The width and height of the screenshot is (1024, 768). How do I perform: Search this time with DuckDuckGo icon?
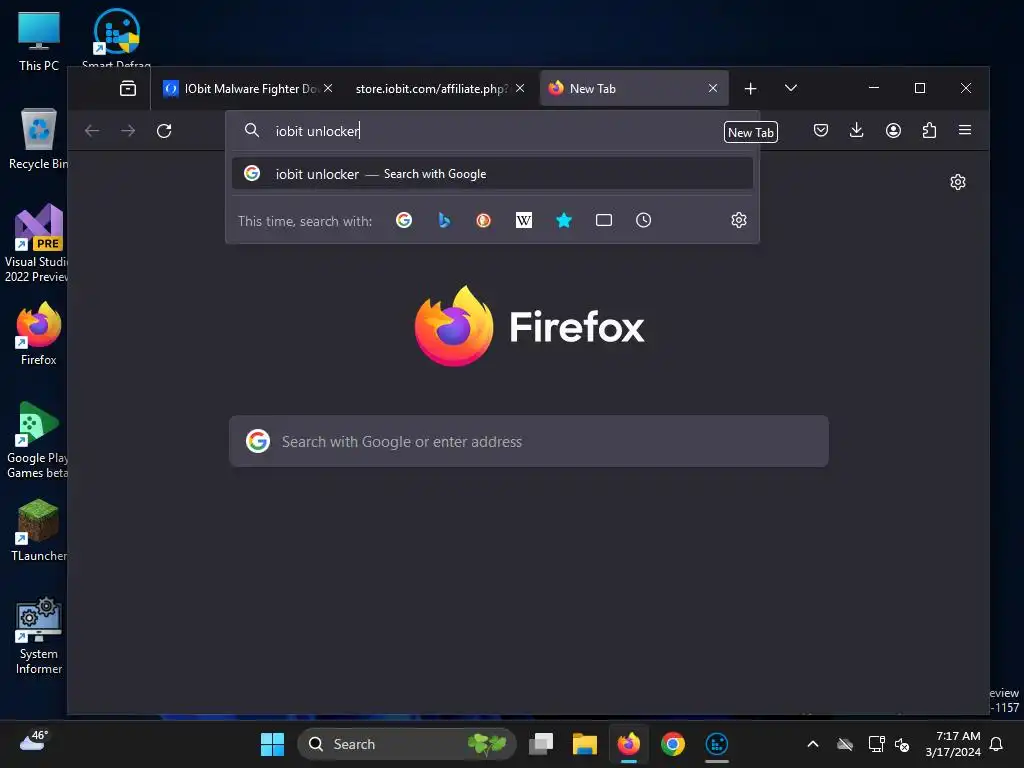(x=483, y=220)
